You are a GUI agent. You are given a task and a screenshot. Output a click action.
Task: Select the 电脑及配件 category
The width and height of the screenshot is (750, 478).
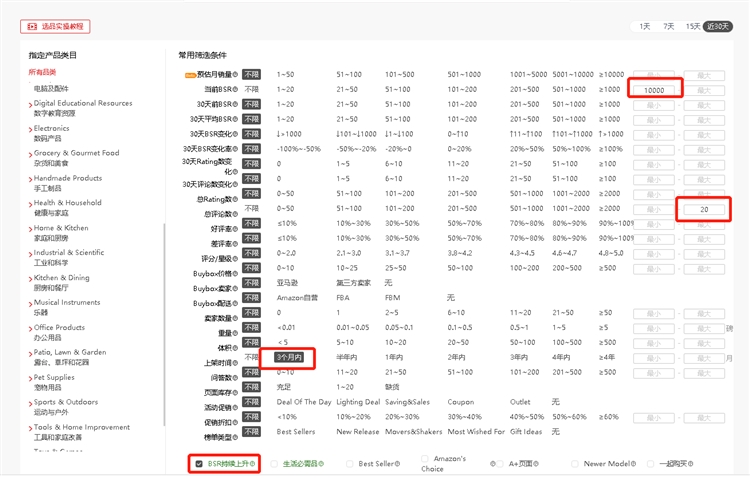(51, 89)
